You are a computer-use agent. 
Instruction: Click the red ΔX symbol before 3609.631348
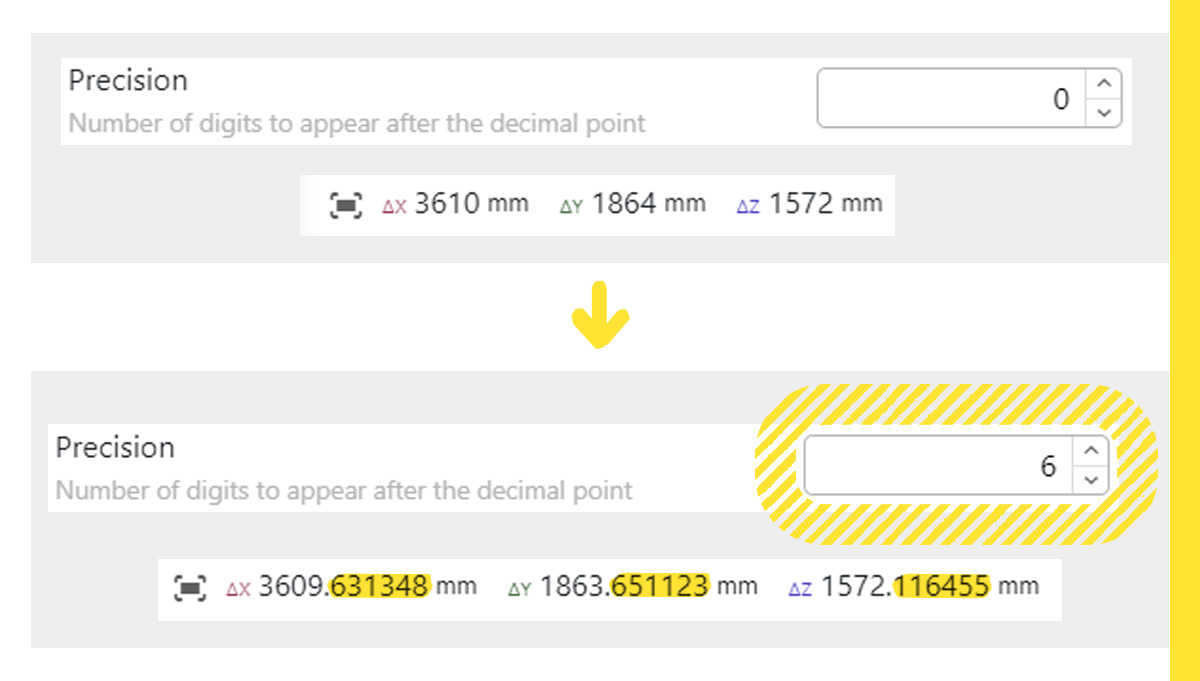coord(238,589)
